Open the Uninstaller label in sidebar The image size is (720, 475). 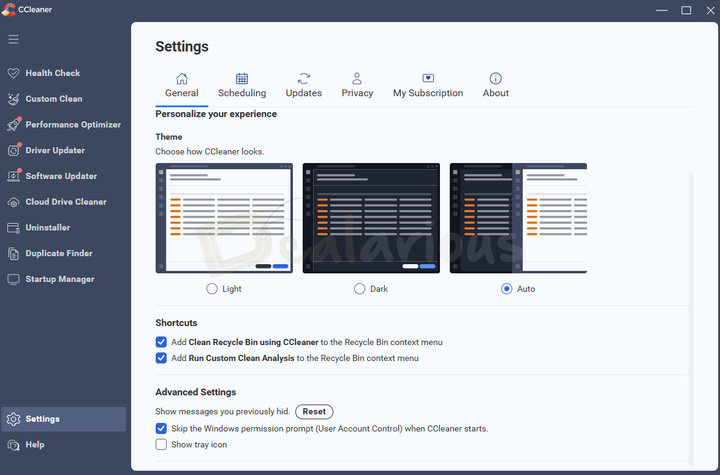coord(48,227)
